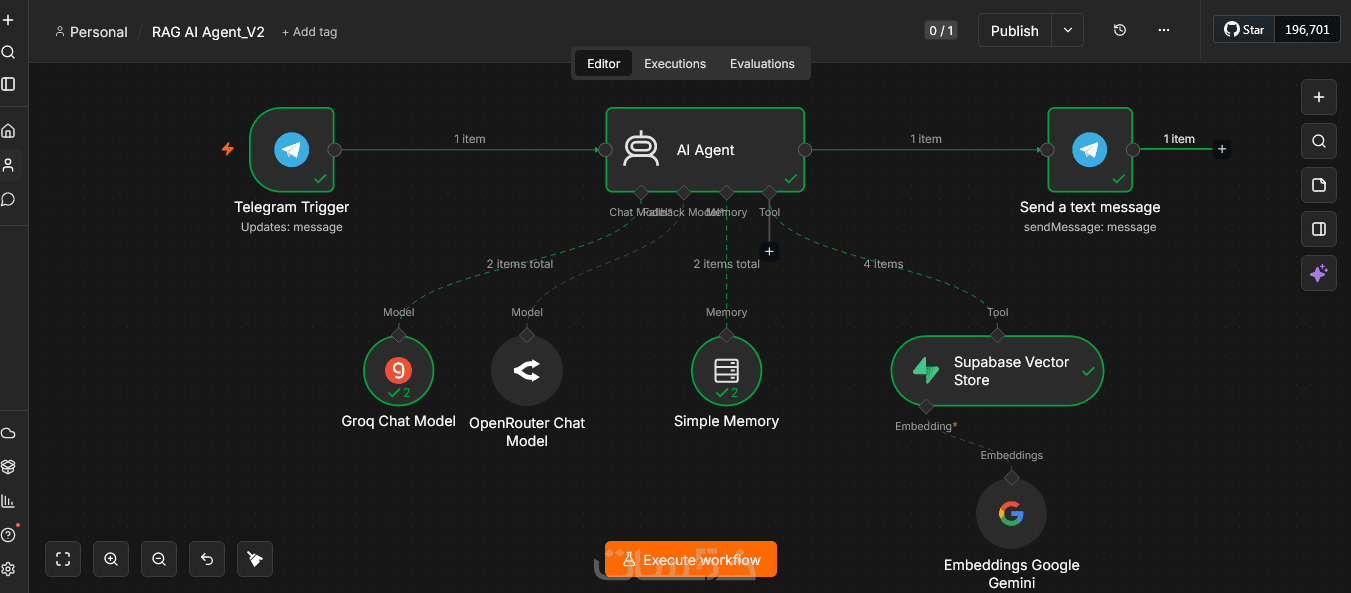Switch to the Editor tab
Screen dimensions: 1351x593
point(604,63)
